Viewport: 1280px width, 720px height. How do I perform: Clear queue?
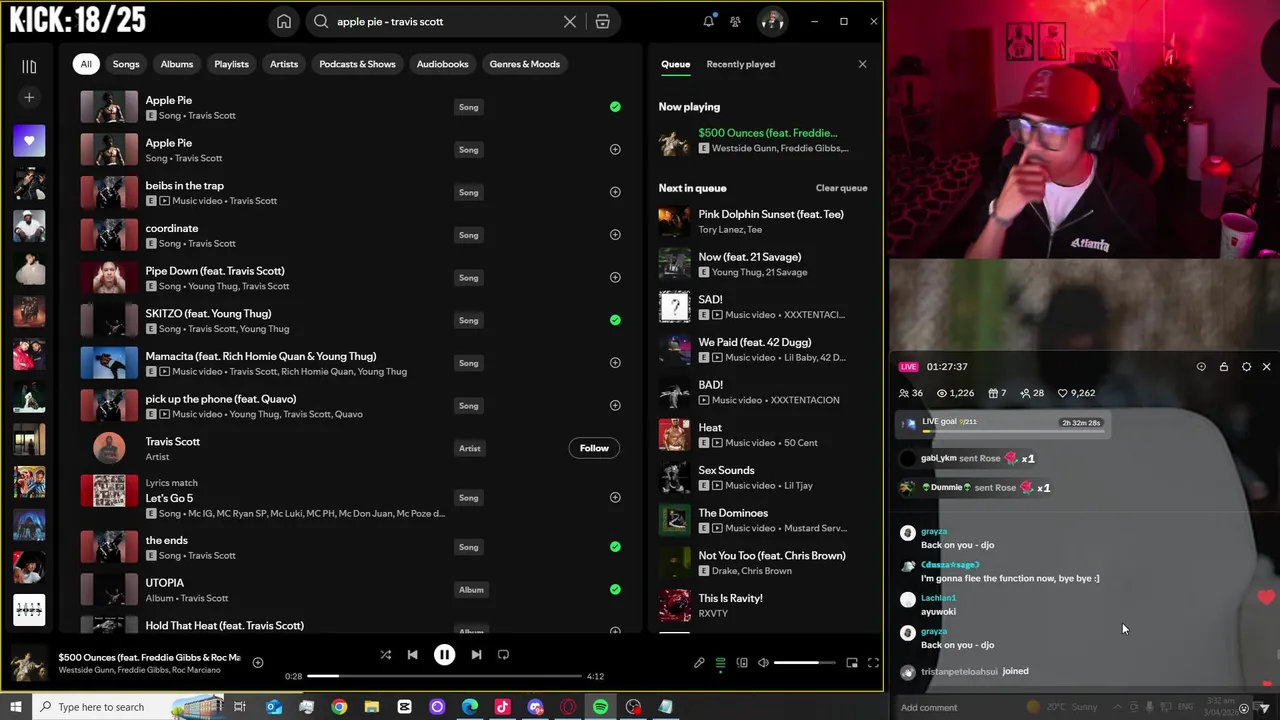(x=841, y=188)
